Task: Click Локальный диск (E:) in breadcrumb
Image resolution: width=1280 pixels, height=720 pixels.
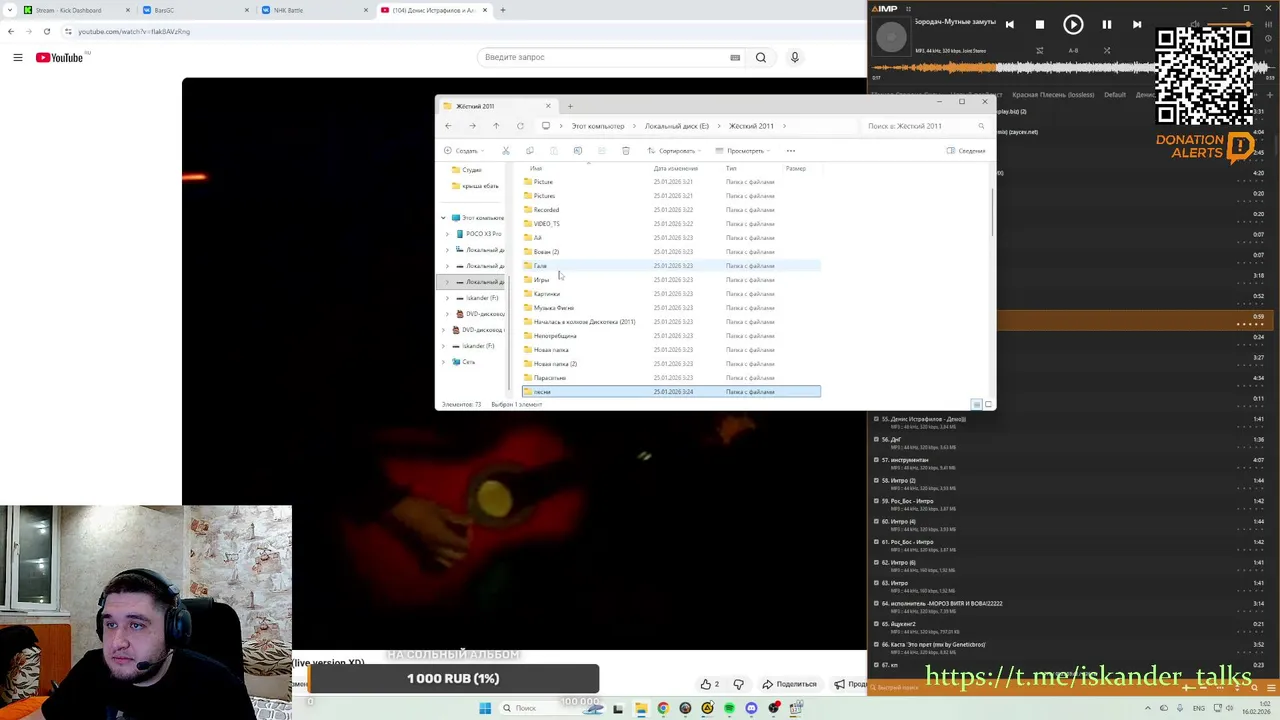Action: (677, 126)
